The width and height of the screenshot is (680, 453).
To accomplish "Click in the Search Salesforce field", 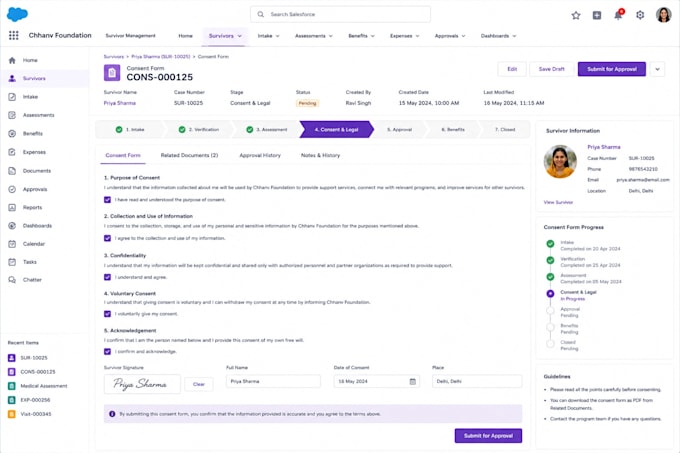I will click(x=340, y=14).
